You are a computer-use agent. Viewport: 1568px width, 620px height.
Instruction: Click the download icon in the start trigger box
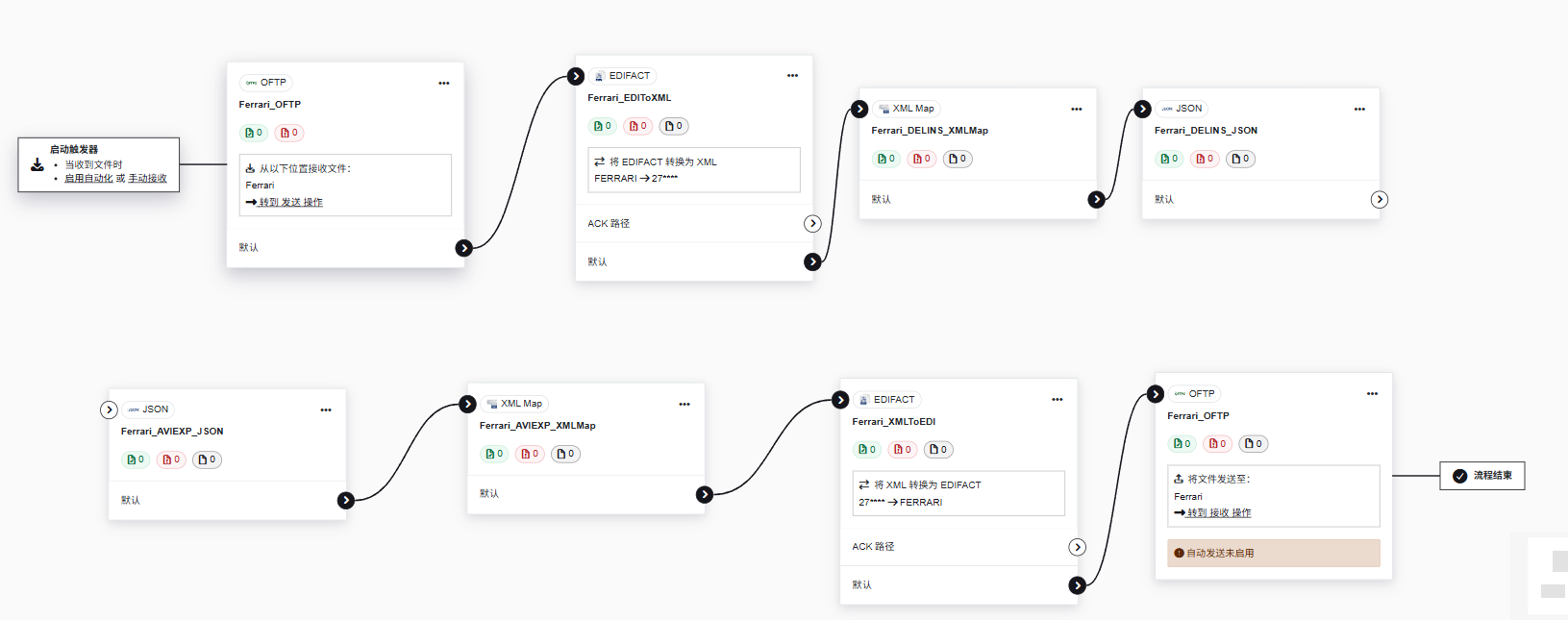37,164
